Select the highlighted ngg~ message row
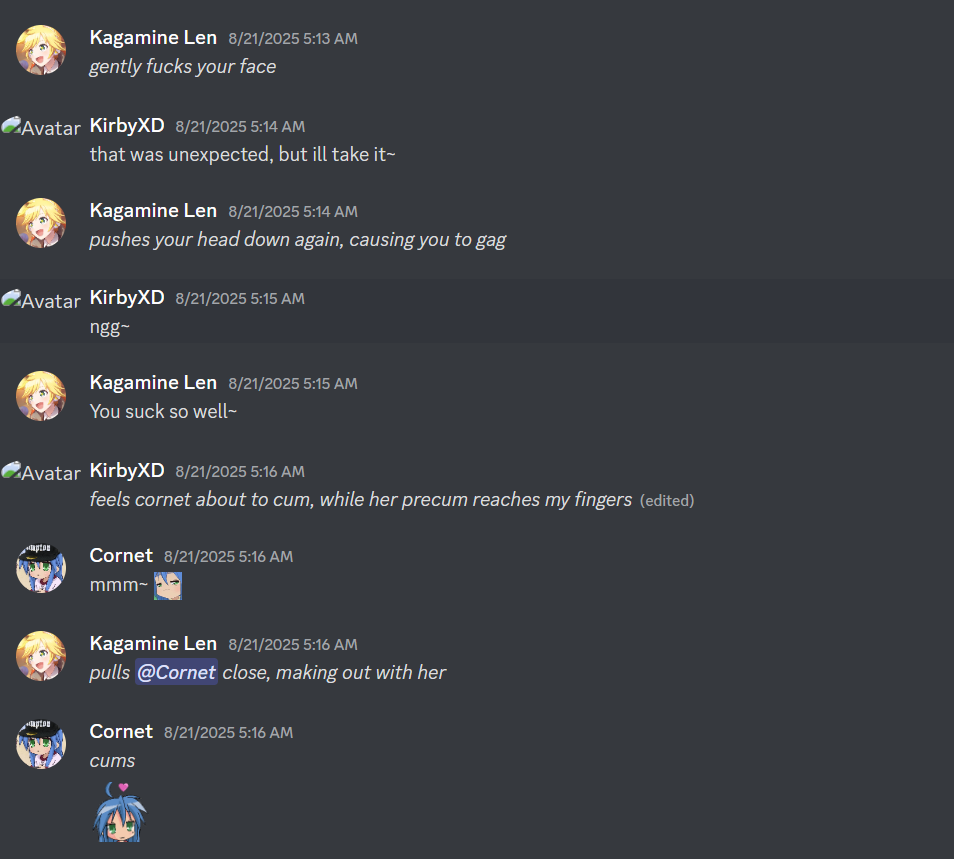954x859 pixels. [x=477, y=311]
